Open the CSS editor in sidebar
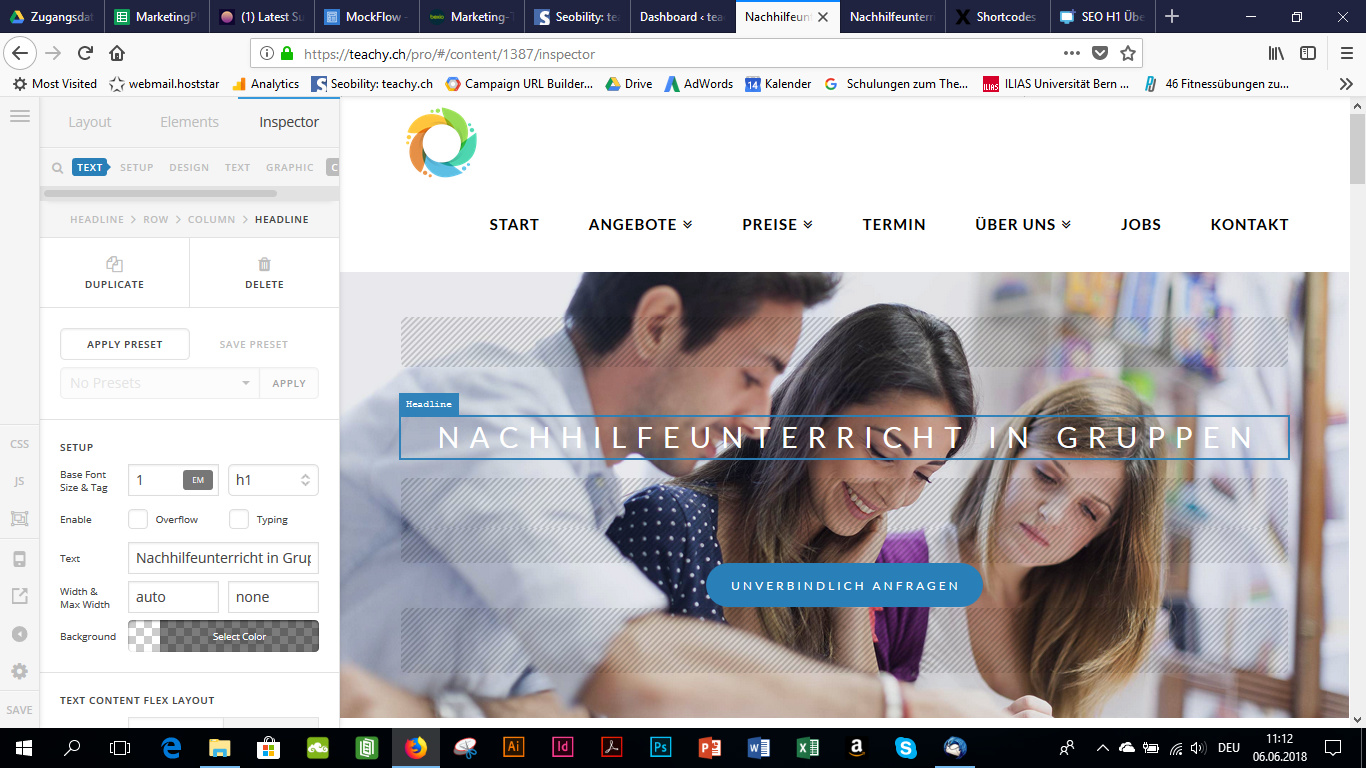This screenshot has width=1366, height=768. coord(19,444)
